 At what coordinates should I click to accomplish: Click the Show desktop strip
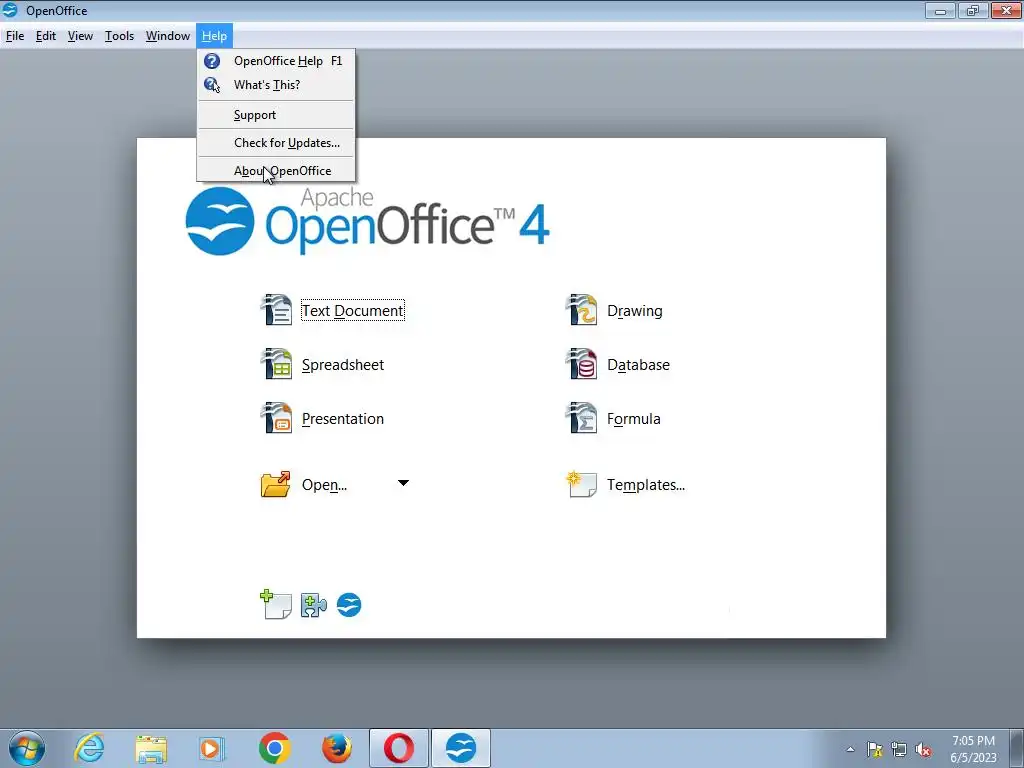point(1017,748)
